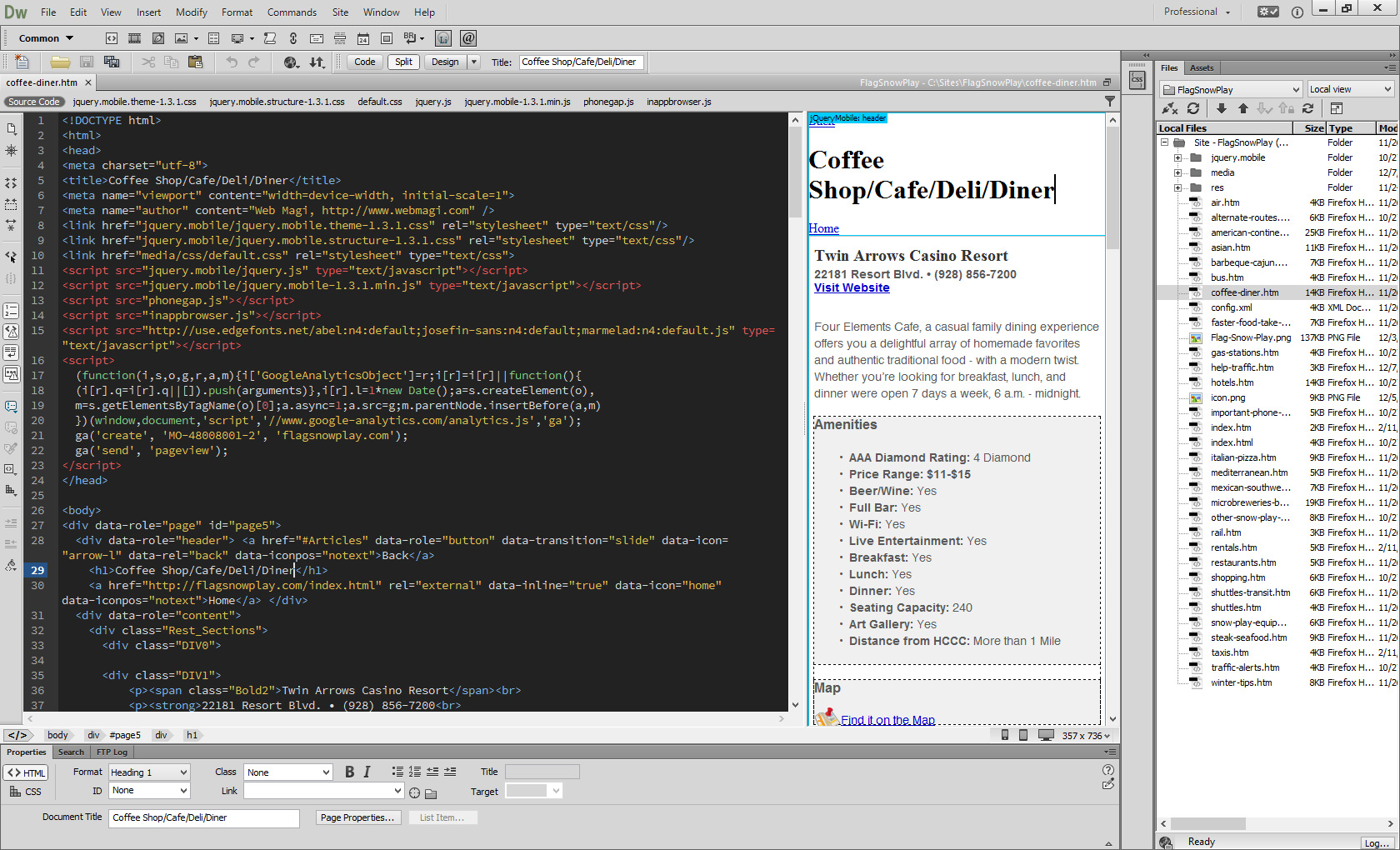Open related file default.css
The width and height of the screenshot is (1400, 850).
[380, 102]
